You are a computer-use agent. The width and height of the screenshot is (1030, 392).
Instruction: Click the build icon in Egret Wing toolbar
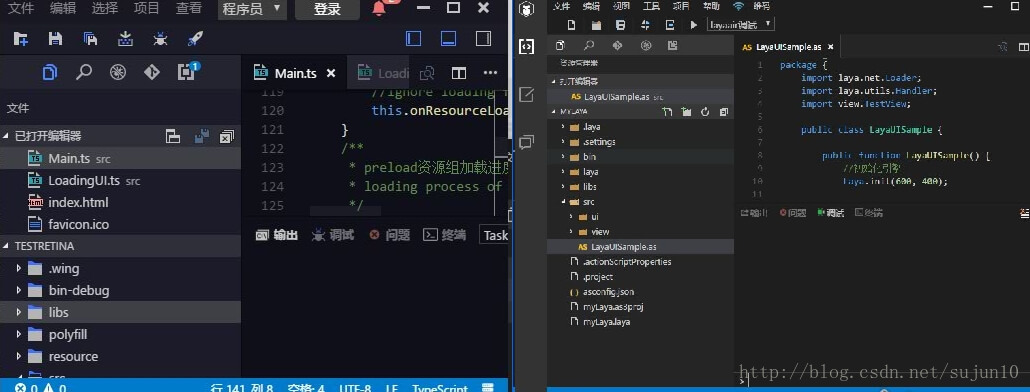click(x=125, y=39)
